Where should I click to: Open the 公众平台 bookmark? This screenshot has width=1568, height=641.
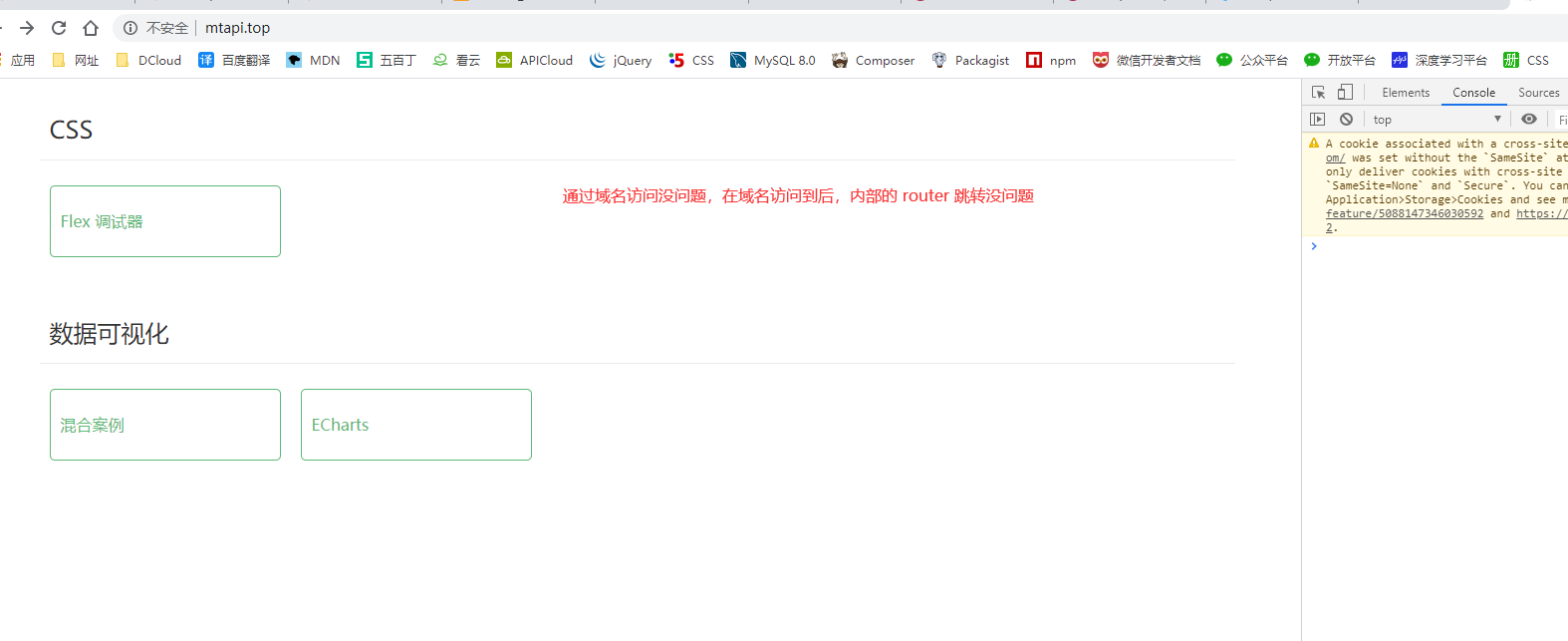(x=1252, y=60)
